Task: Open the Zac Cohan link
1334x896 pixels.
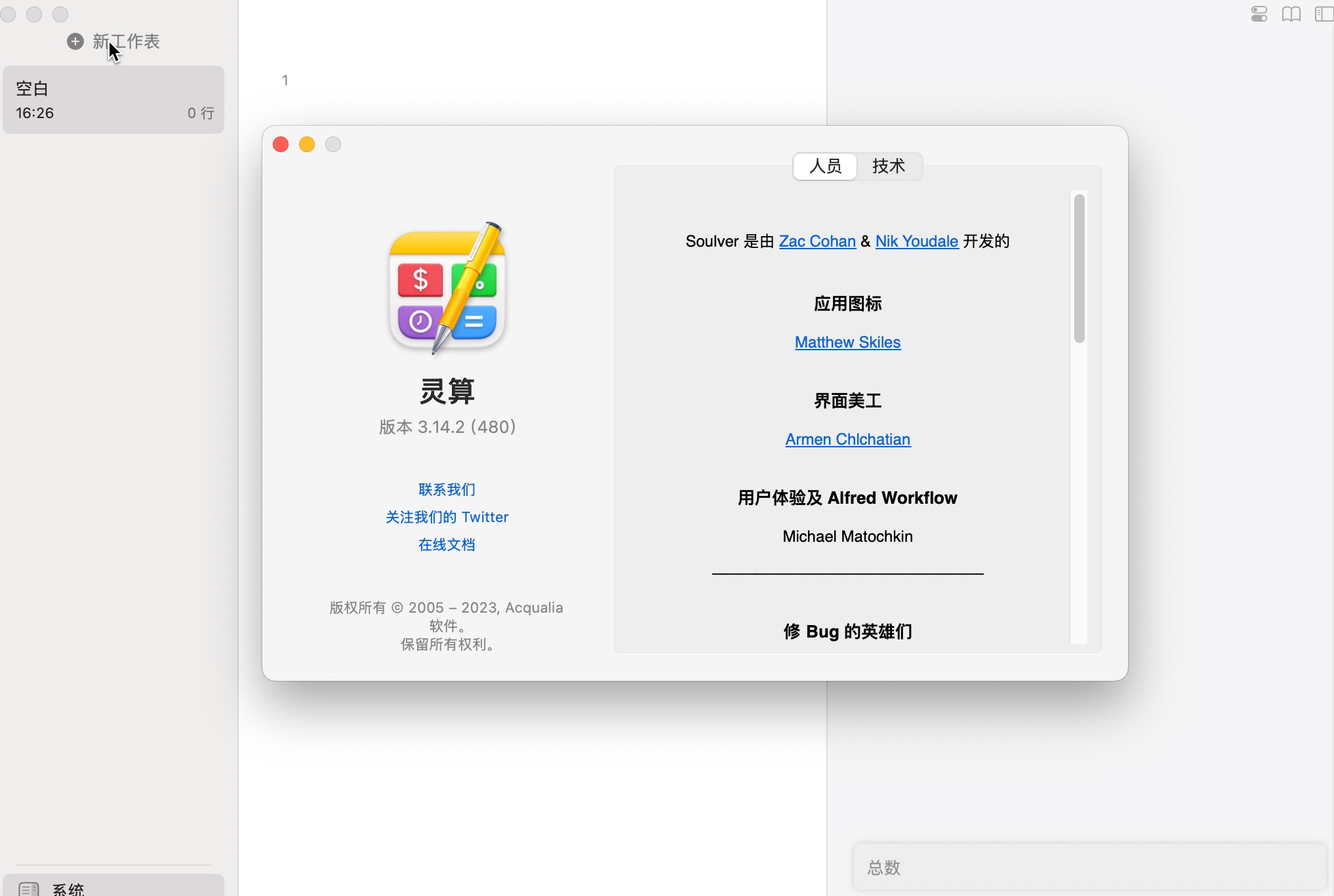Action: coord(817,241)
